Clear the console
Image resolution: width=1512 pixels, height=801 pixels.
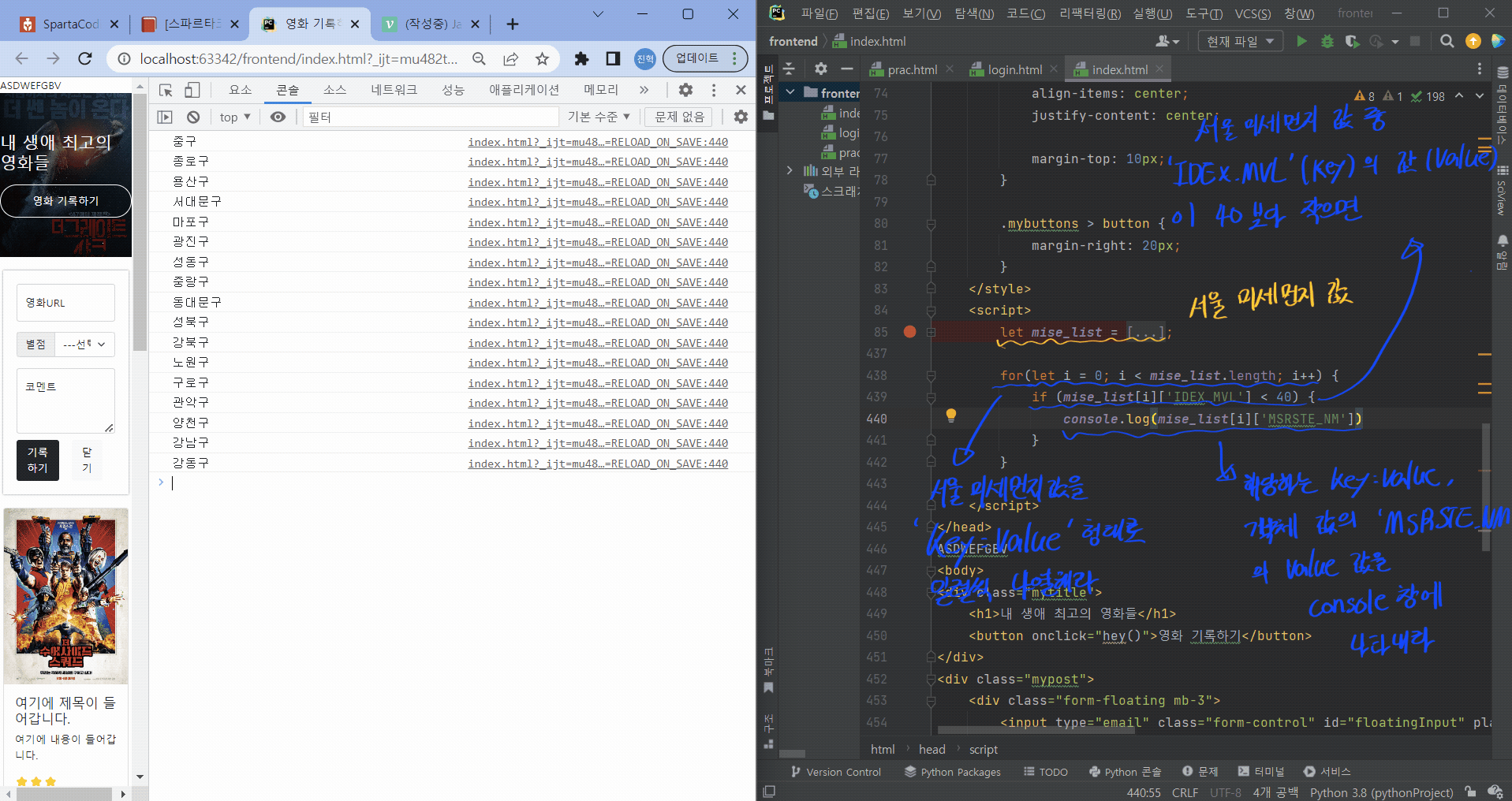193,117
